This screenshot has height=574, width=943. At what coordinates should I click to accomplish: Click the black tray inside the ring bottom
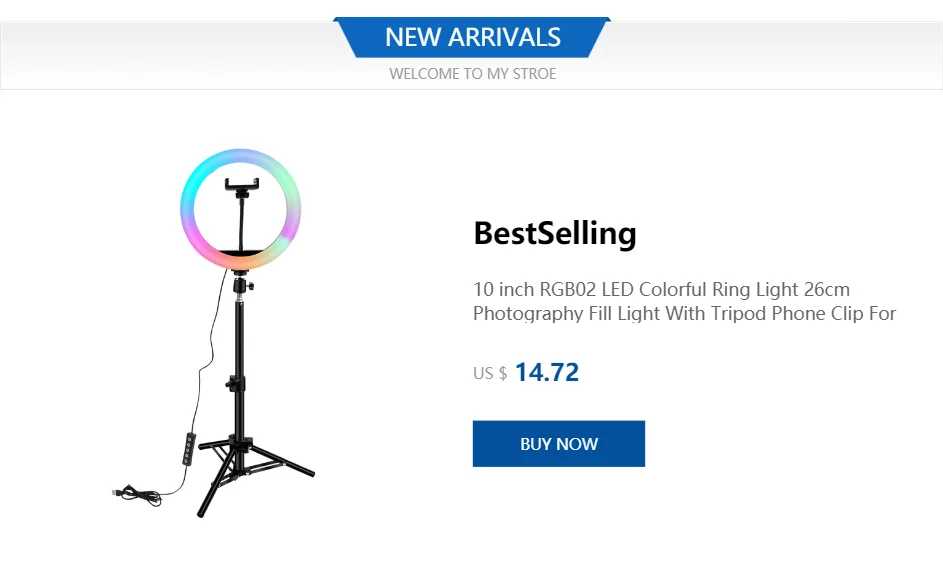click(x=240, y=256)
